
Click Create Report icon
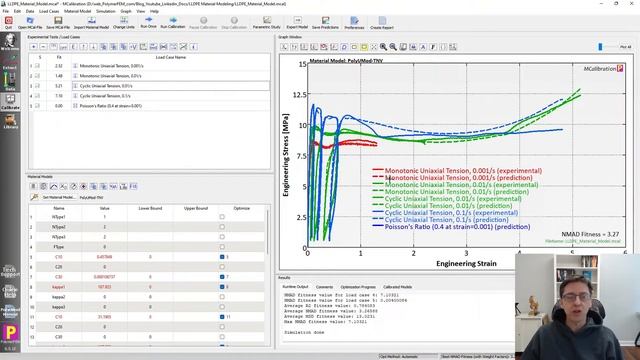382,22
